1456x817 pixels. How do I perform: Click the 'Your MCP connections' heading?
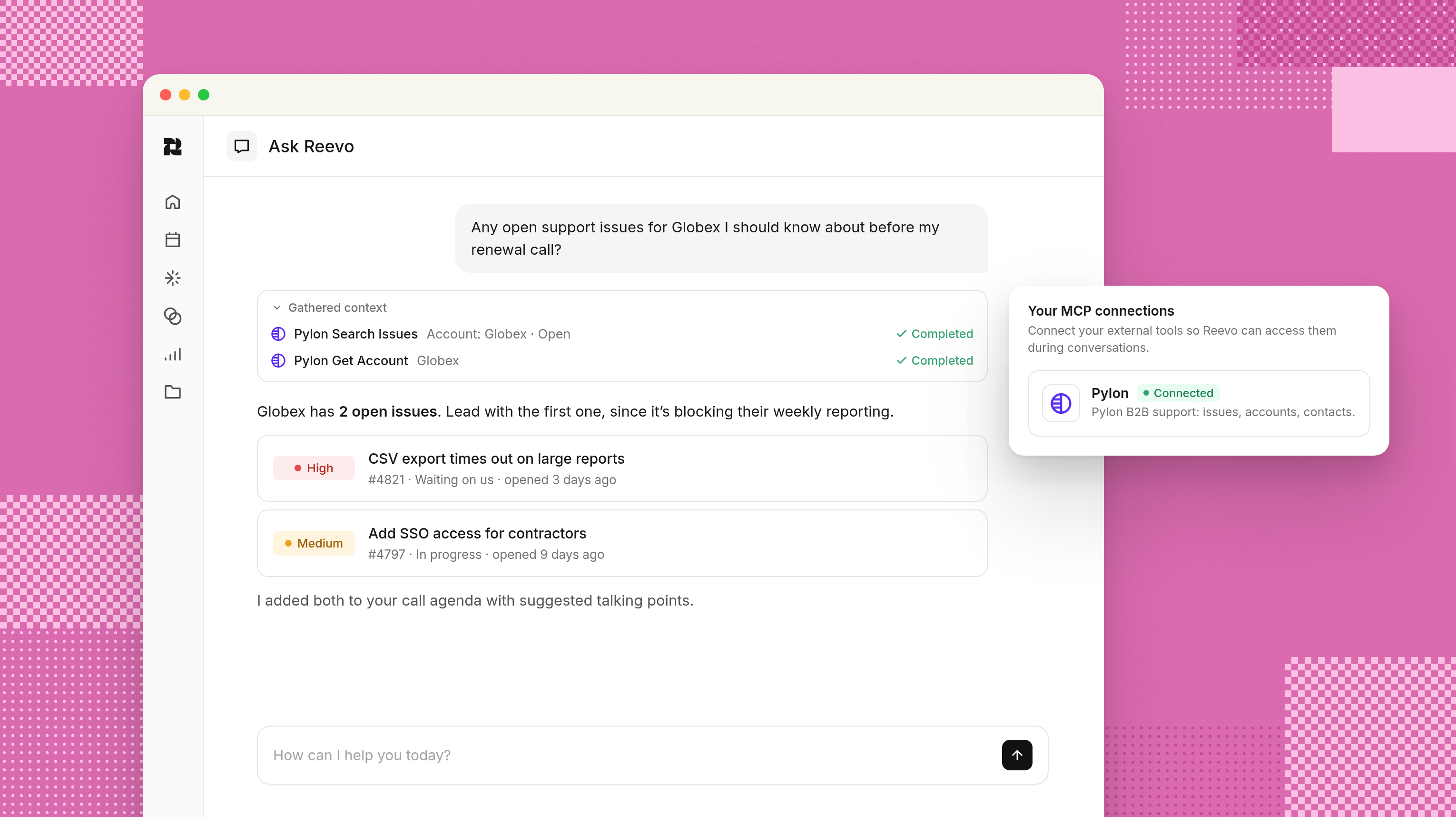1101,310
